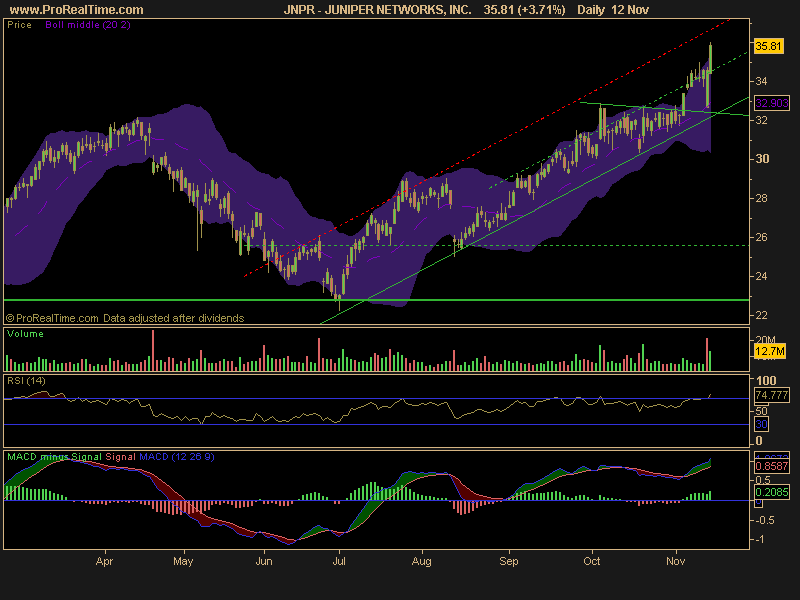This screenshot has width=800, height=600.
Task: Click the Oct date axis label
Action: 592,561
